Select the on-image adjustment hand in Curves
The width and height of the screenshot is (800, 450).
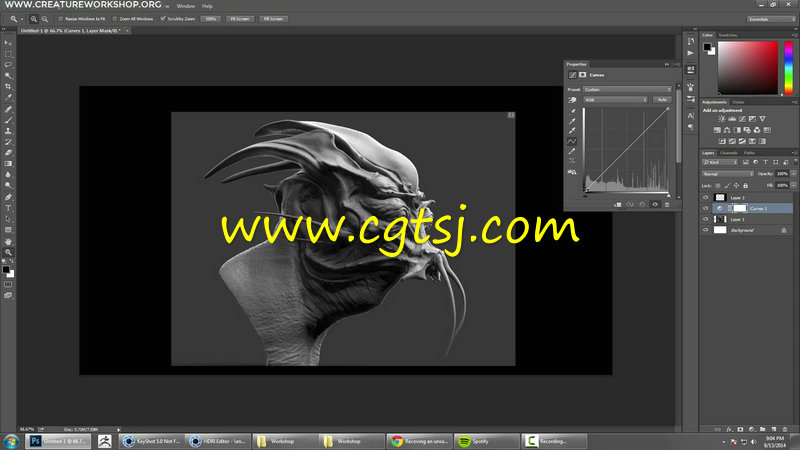tap(572, 100)
